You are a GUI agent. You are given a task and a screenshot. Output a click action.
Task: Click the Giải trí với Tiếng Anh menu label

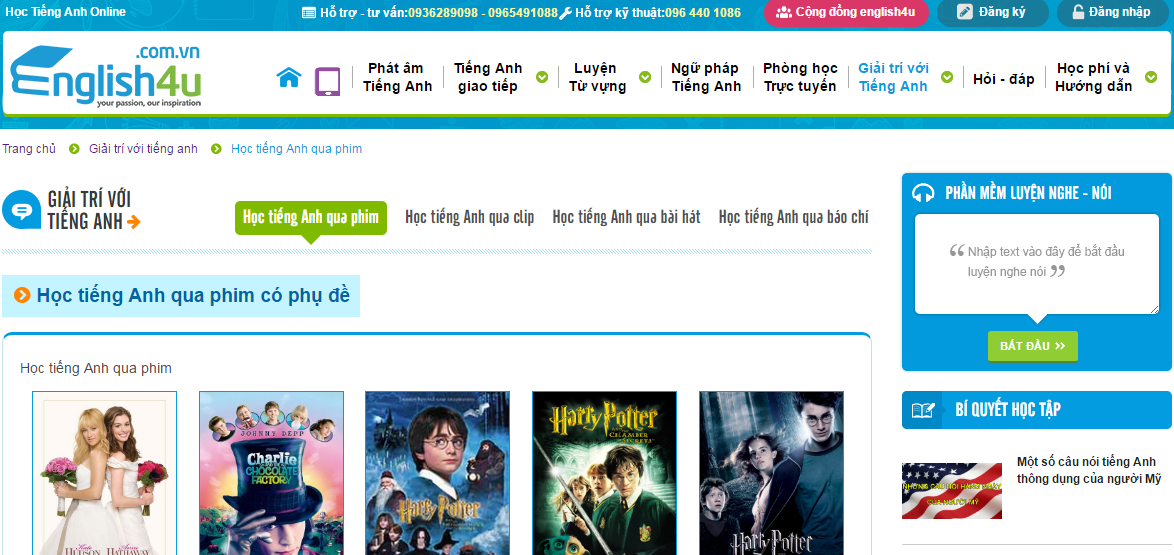893,77
